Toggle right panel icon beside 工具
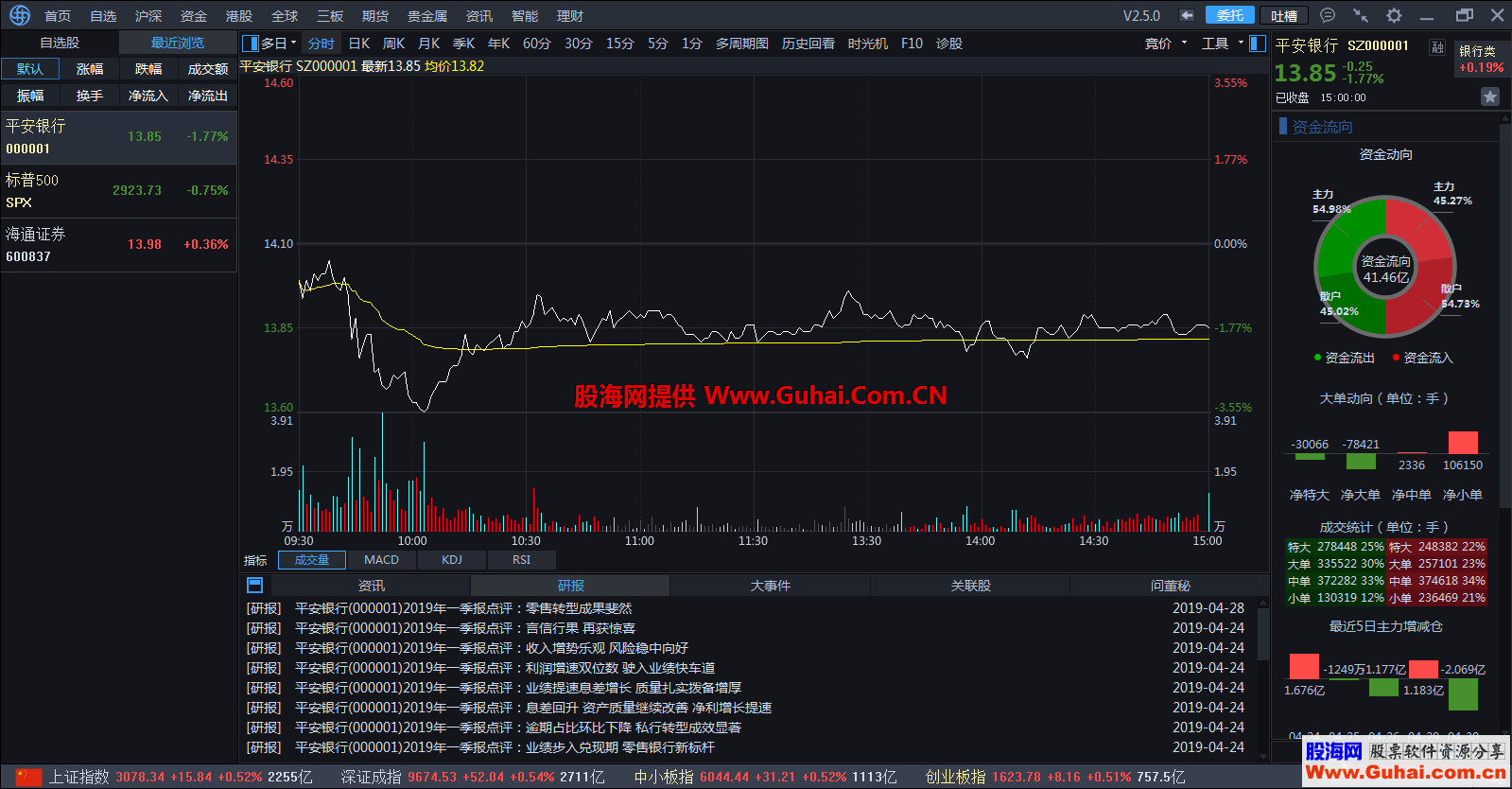The image size is (1512, 789). point(1258,44)
